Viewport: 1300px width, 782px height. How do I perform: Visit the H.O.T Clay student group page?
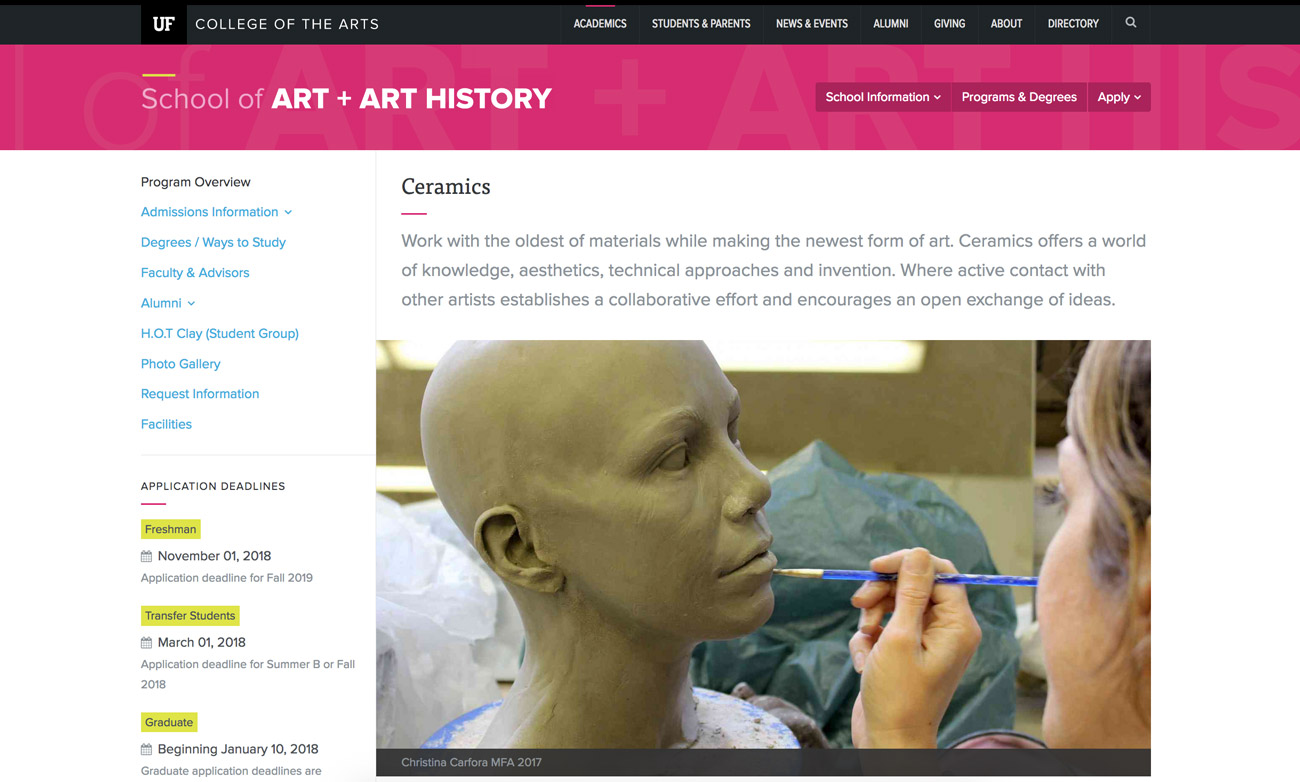click(x=219, y=333)
